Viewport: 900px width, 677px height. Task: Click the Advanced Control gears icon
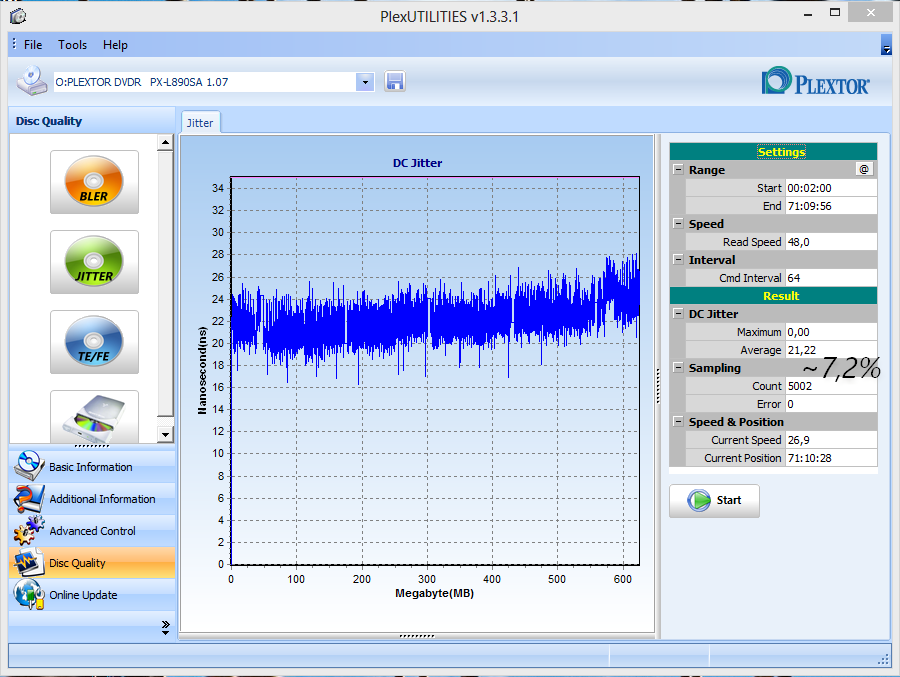29,530
